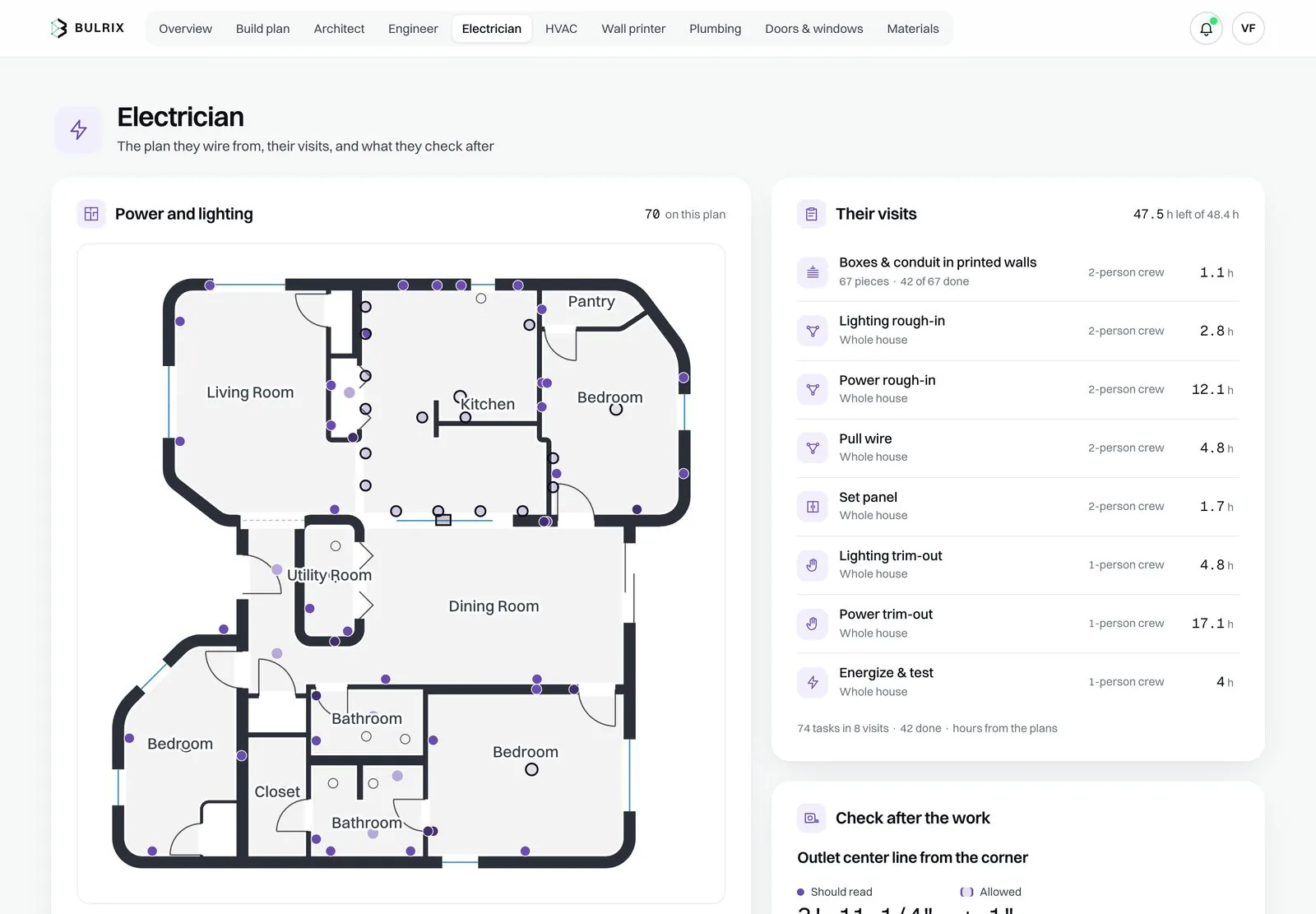The image size is (1316, 914).
Task: Go to the Architect tab
Action: click(x=339, y=29)
